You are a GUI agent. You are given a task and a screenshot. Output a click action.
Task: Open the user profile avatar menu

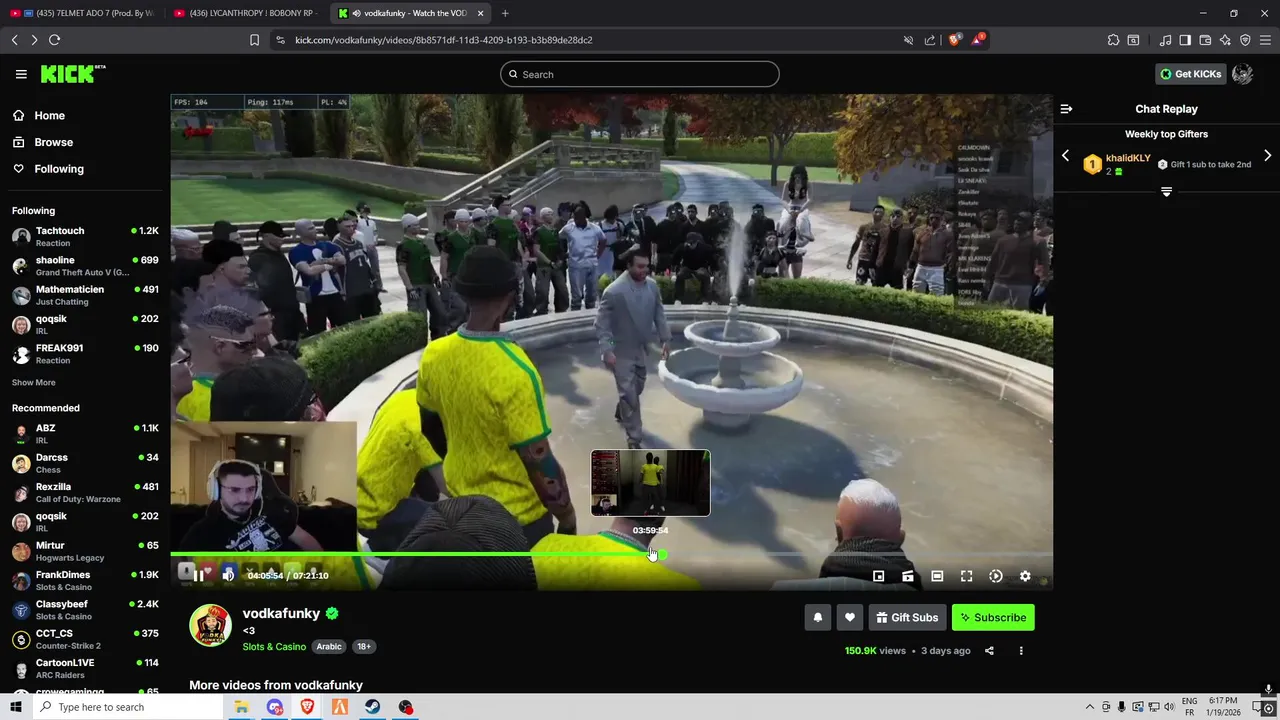click(1243, 74)
